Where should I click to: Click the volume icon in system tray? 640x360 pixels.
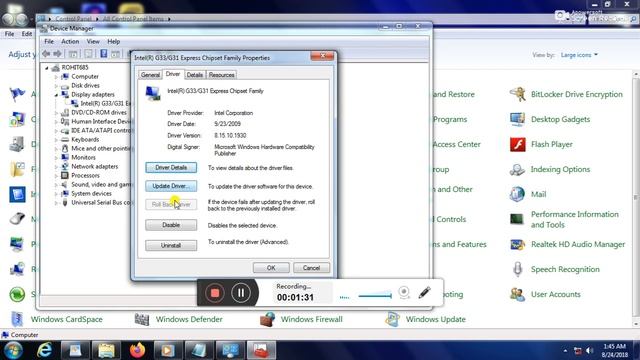click(x=589, y=351)
